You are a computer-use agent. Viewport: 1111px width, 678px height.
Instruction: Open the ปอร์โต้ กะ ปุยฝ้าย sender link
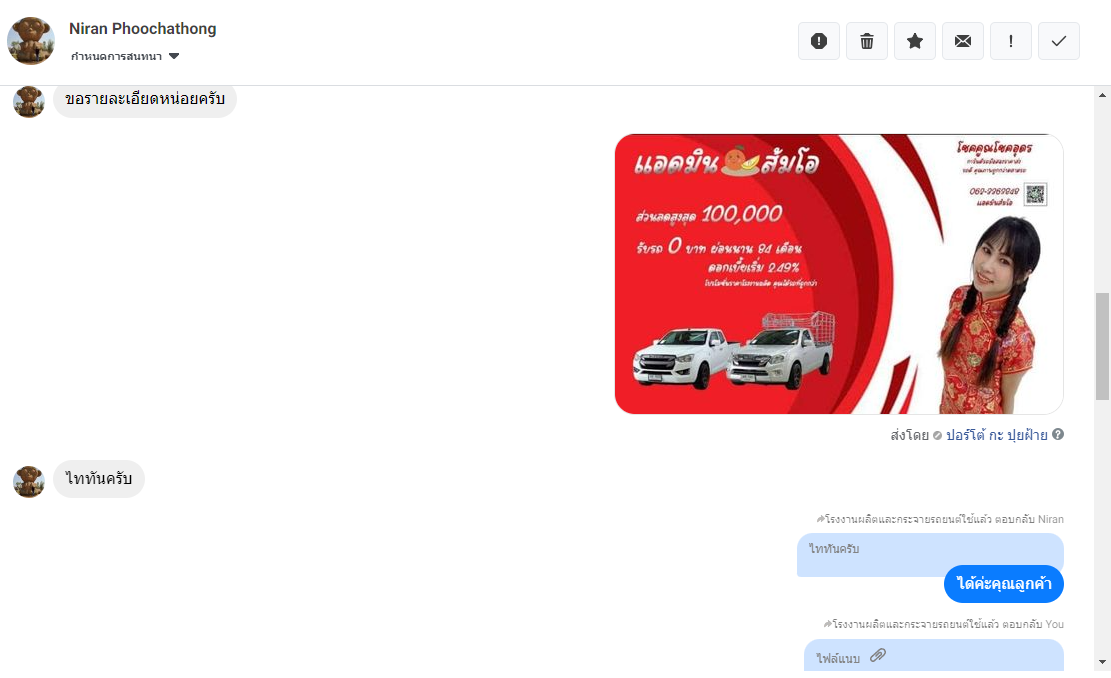[996, 435]
